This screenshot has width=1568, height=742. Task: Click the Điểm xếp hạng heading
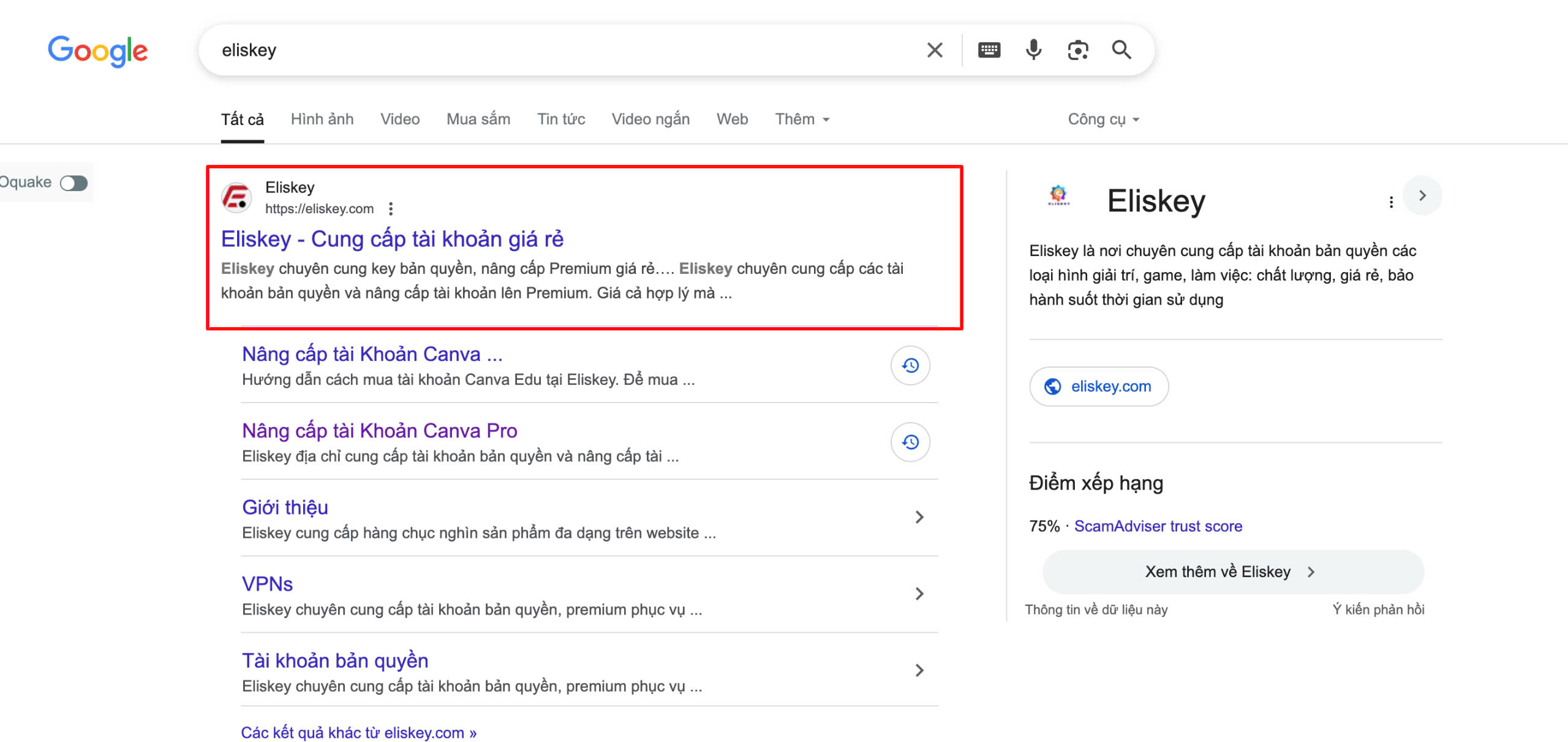pyautogui.click(x=1096, y=483)
